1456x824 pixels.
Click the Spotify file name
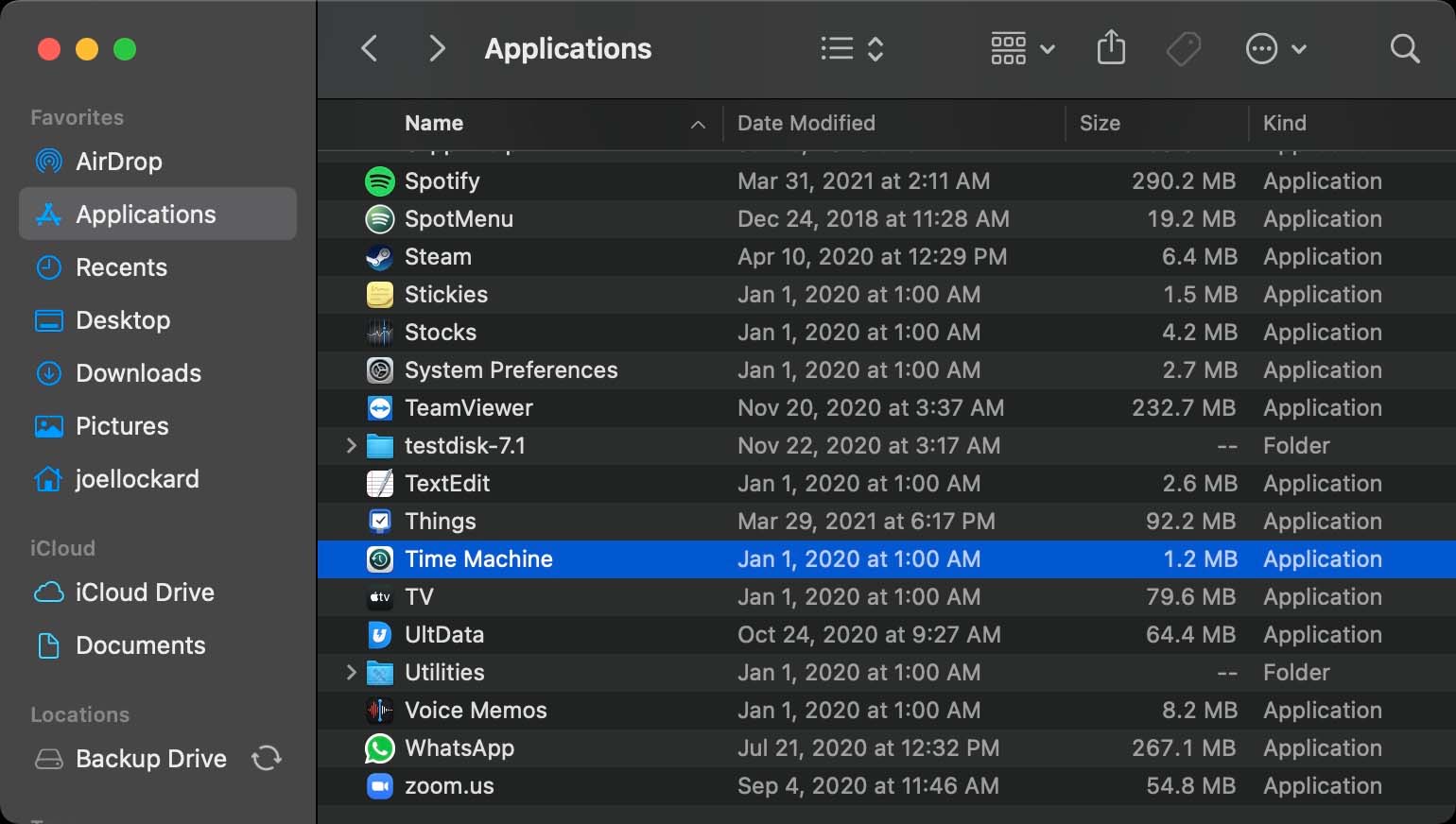[442, 180]
